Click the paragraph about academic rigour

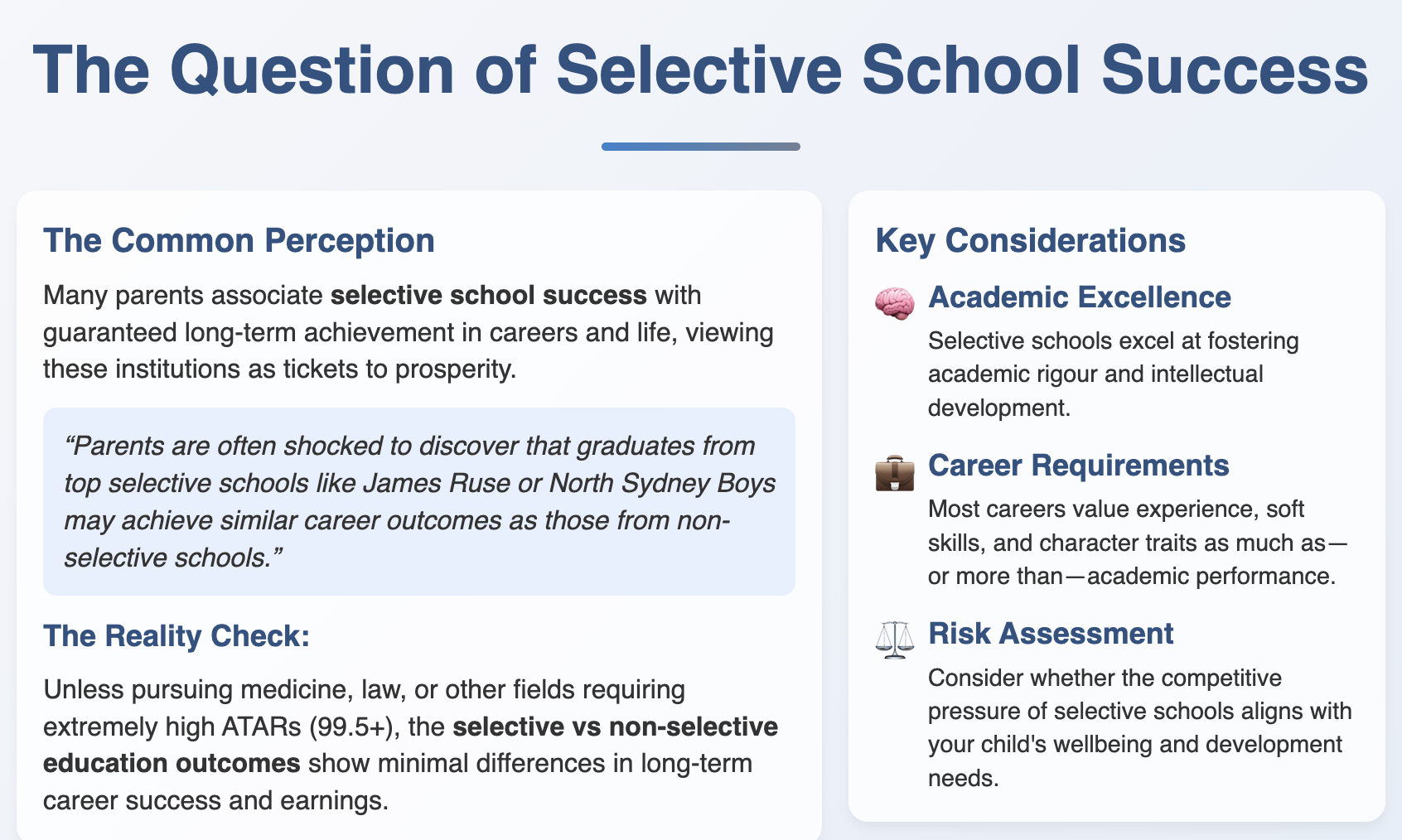coord(1113,374)
